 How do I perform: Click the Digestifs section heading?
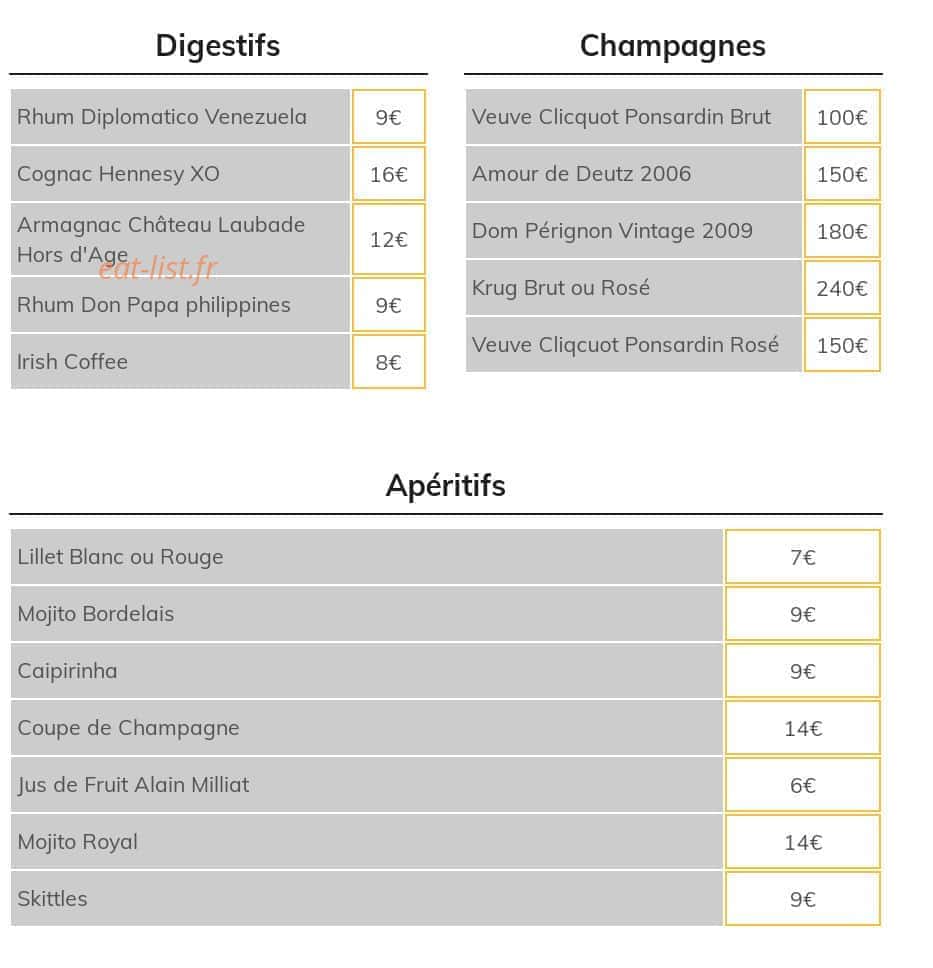point(218,46)
